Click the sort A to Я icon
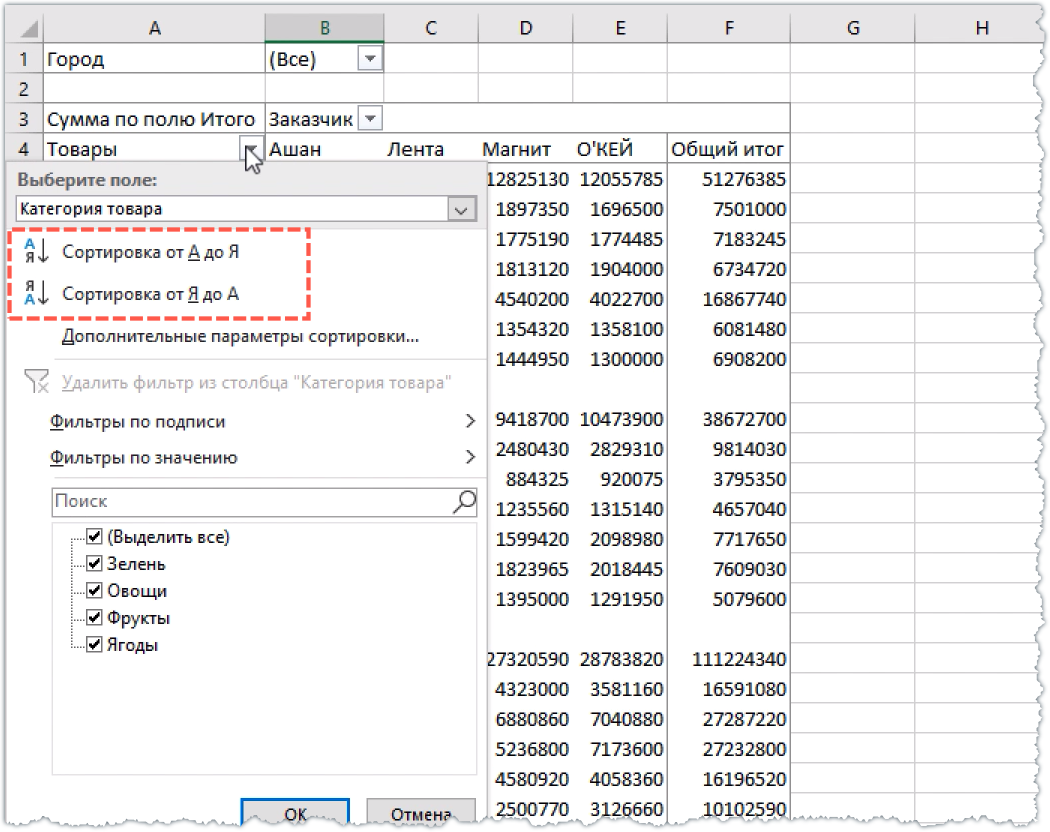The width and height of the screenshot is (1050, 832). tap(36, 251)
